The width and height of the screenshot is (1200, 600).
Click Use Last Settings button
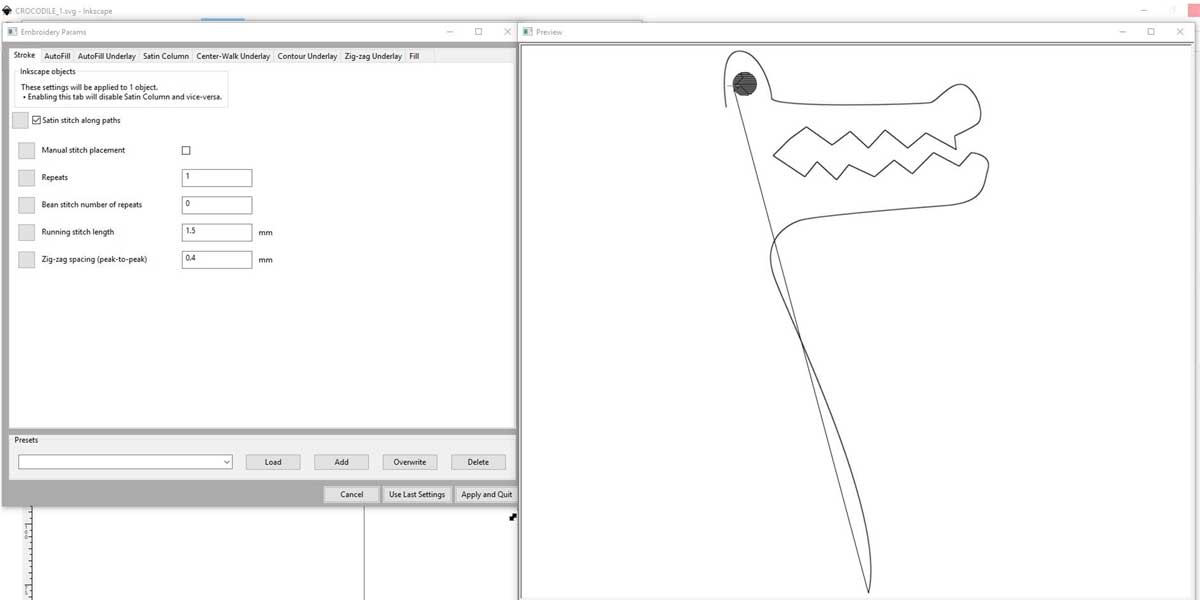417,494
